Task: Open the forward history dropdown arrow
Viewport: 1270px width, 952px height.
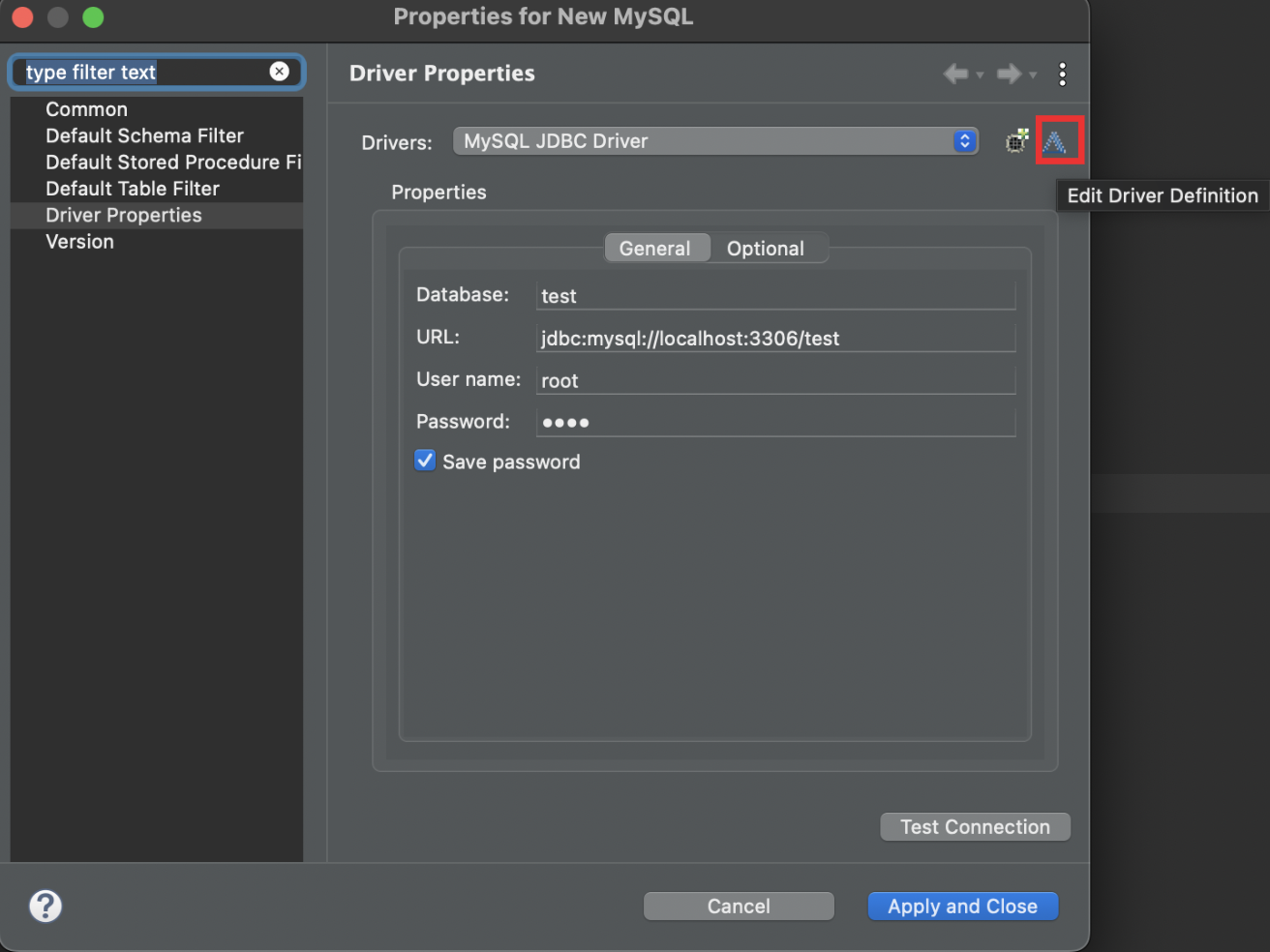Action: [x=1033, y=75]
